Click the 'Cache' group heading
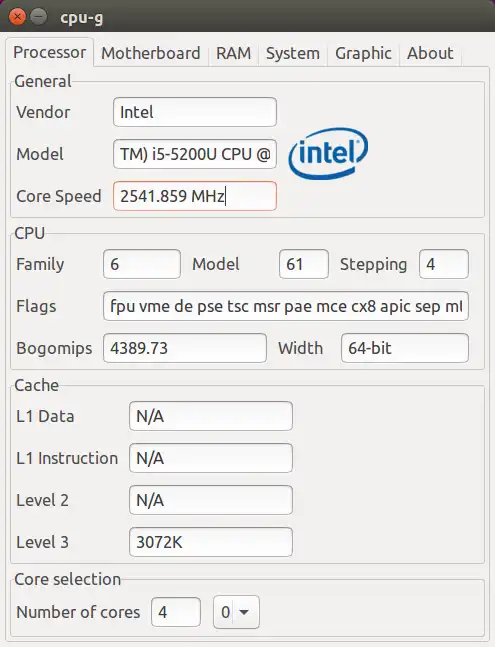Screen dimensions: 495x647 (x=37, y=385)
